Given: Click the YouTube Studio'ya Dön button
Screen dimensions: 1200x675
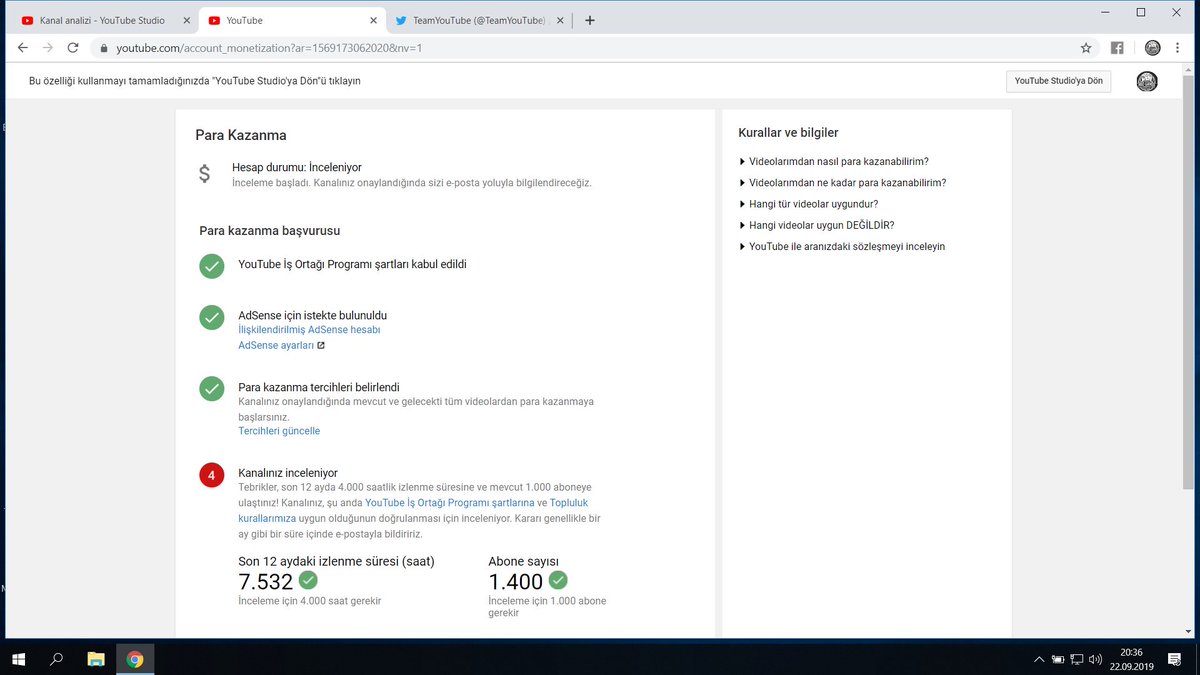Looking at the screenshot, I should click(1058, 82).
